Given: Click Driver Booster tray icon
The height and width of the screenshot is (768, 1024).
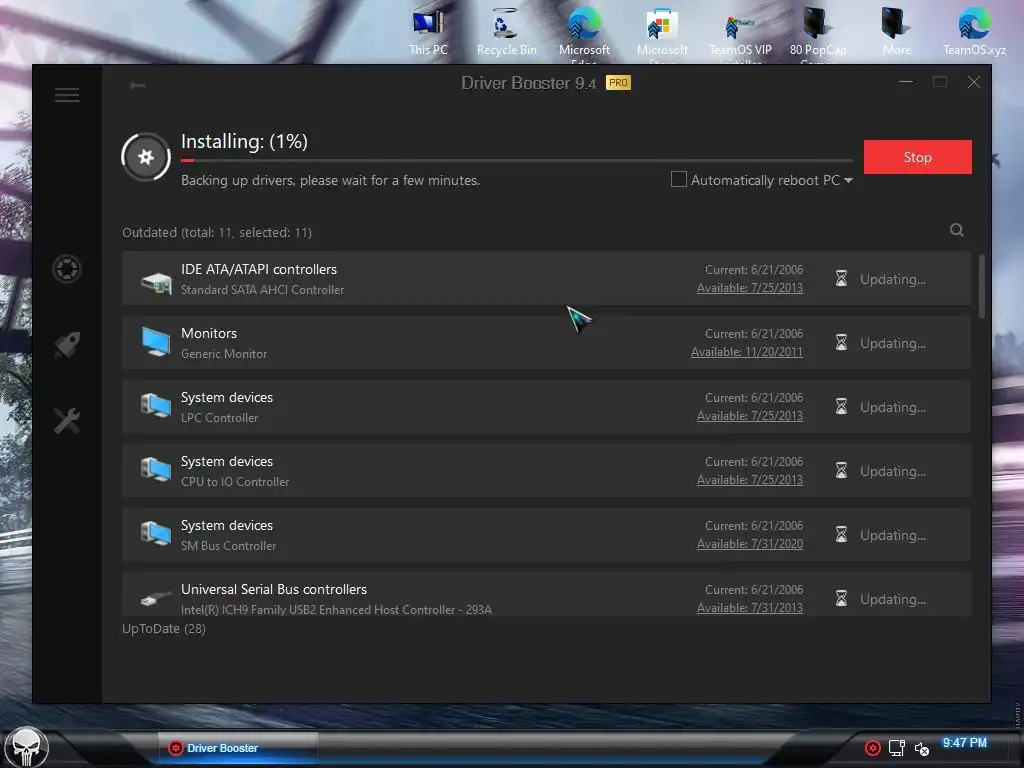Looking at the screenshot, I should click(872, 748).
